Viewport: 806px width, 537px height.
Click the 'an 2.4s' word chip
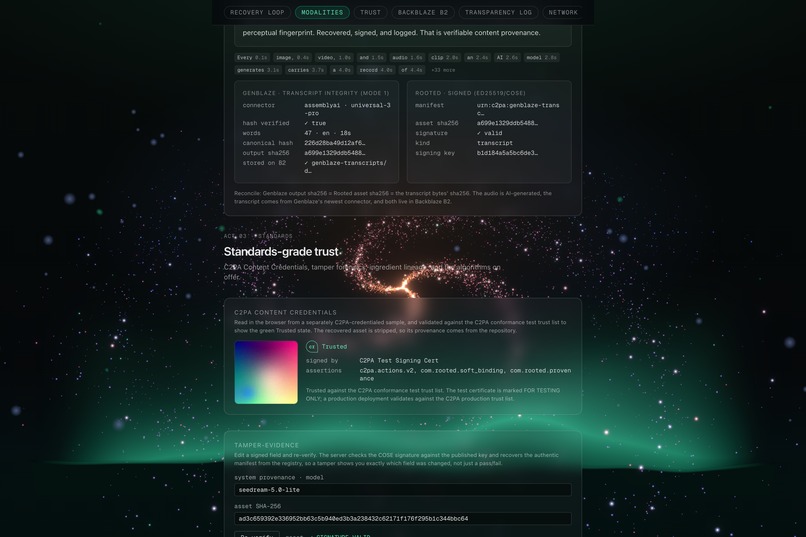coord(478,58)
